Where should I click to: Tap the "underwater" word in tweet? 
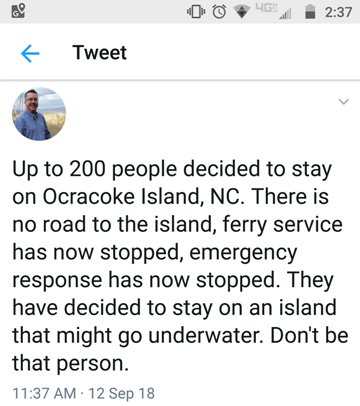coord(206,335)
